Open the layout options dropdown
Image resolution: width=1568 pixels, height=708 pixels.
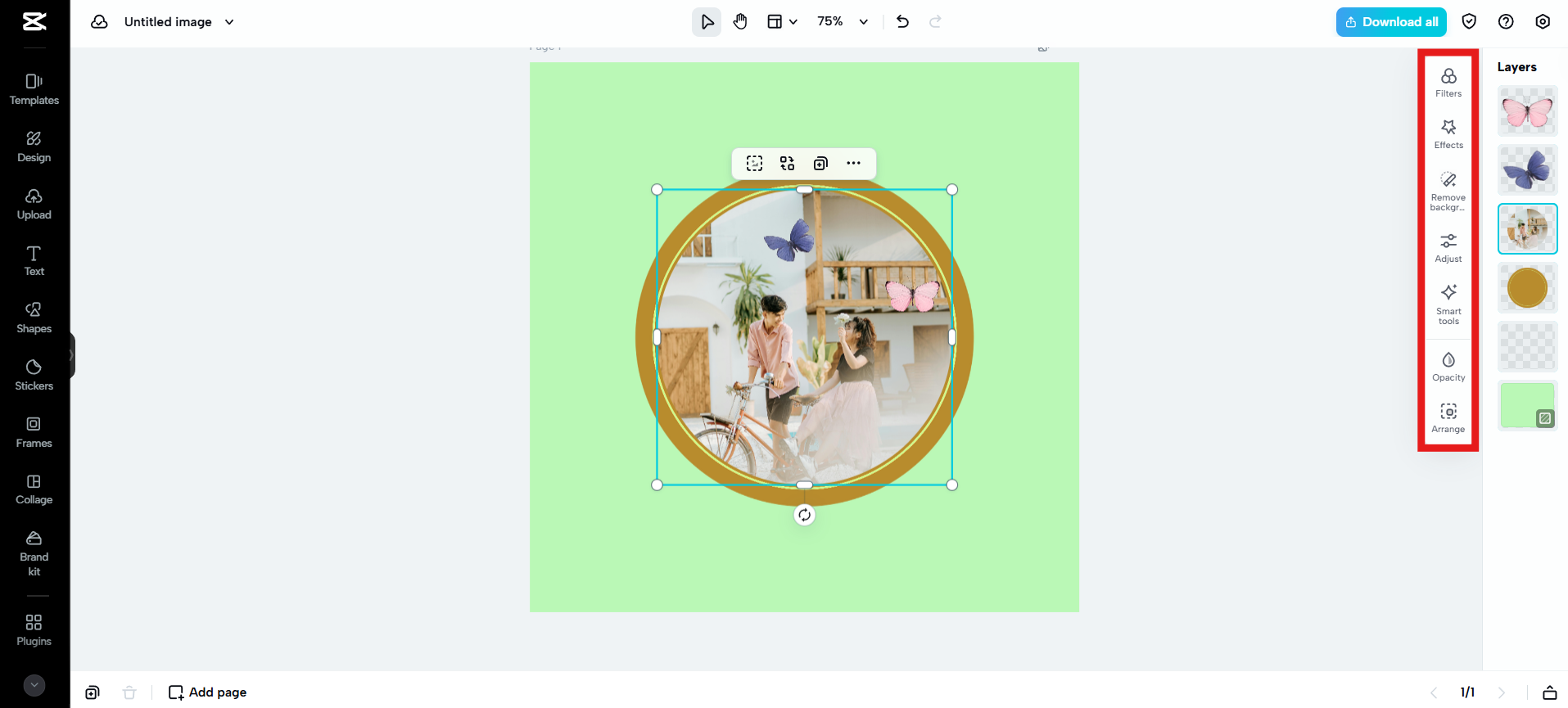(782, 22)
